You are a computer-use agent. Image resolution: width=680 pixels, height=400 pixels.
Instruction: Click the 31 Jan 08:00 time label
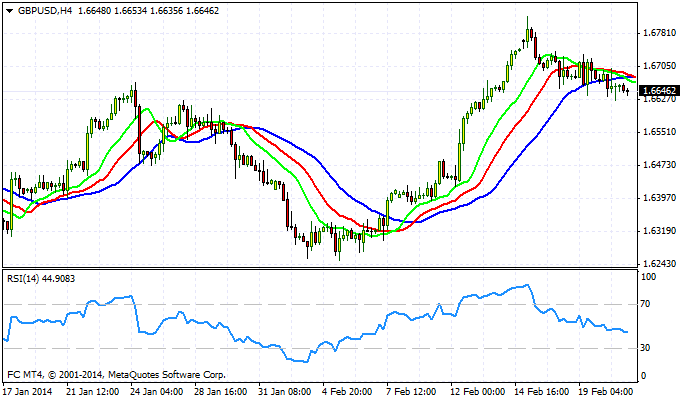pos(284,392)
